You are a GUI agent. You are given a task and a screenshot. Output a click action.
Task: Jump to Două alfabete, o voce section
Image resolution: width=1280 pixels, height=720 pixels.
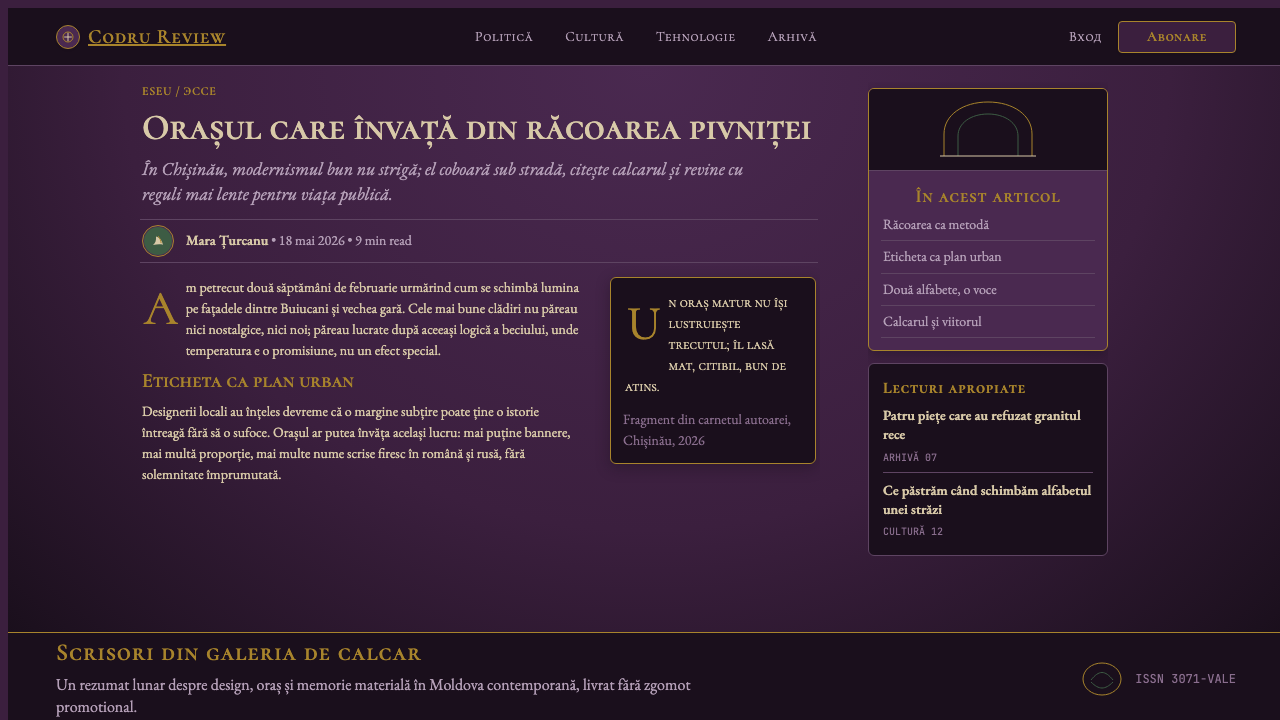tap(988, 289)
